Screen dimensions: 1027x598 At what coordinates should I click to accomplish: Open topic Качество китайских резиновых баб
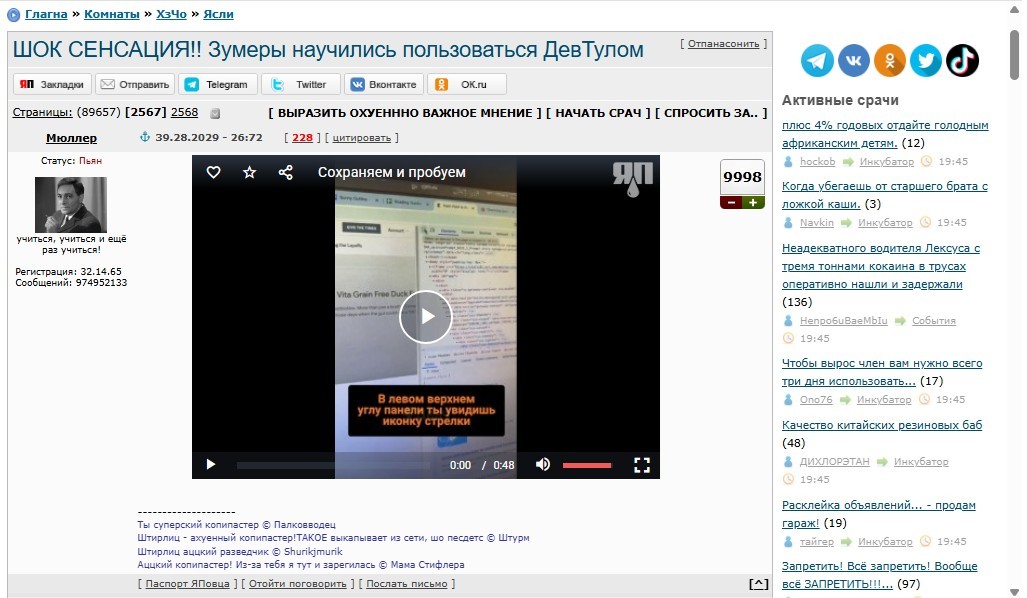pyautogui.click(x=882, y=425)
